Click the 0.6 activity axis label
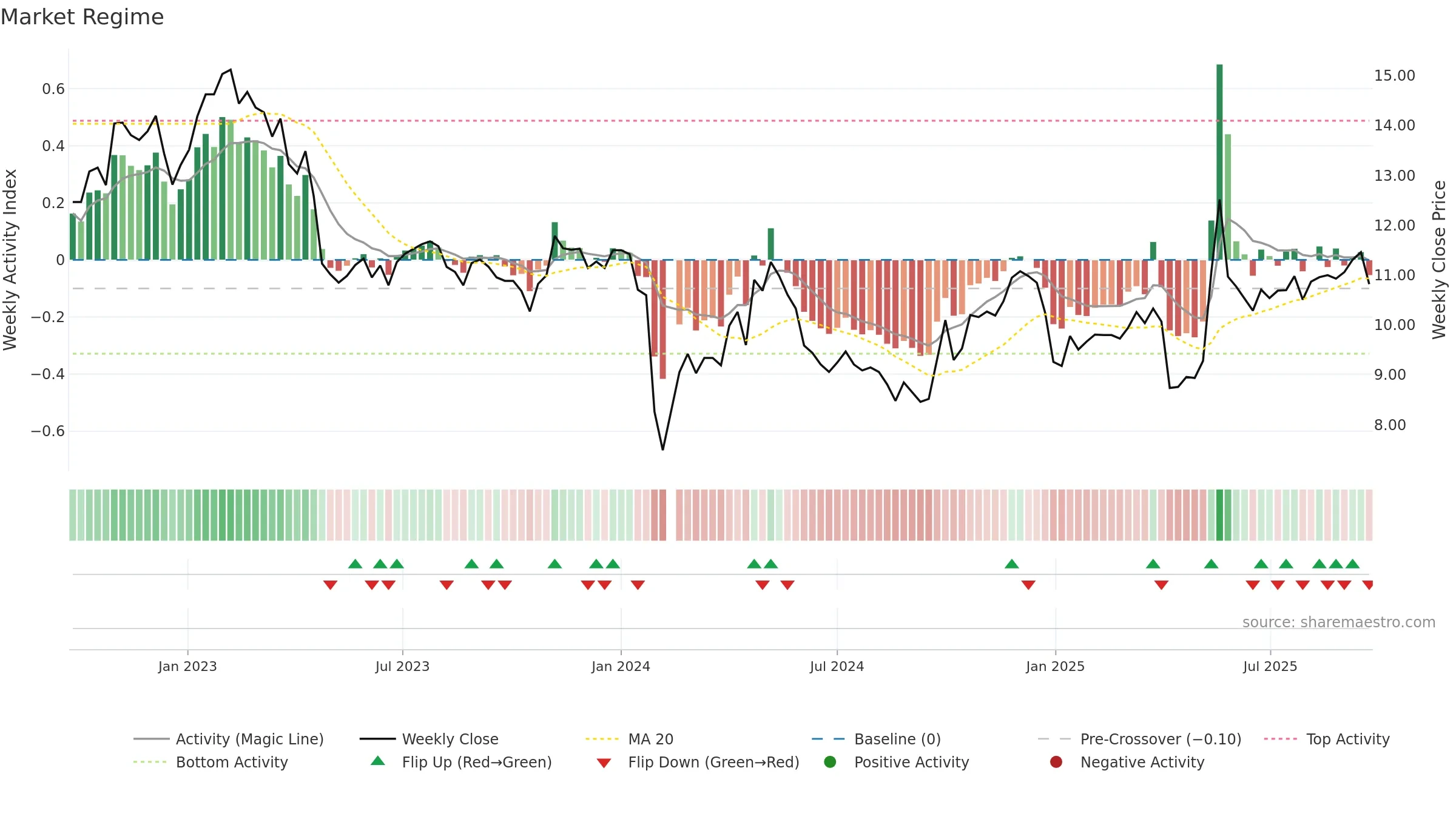 [x=53, y=89]
